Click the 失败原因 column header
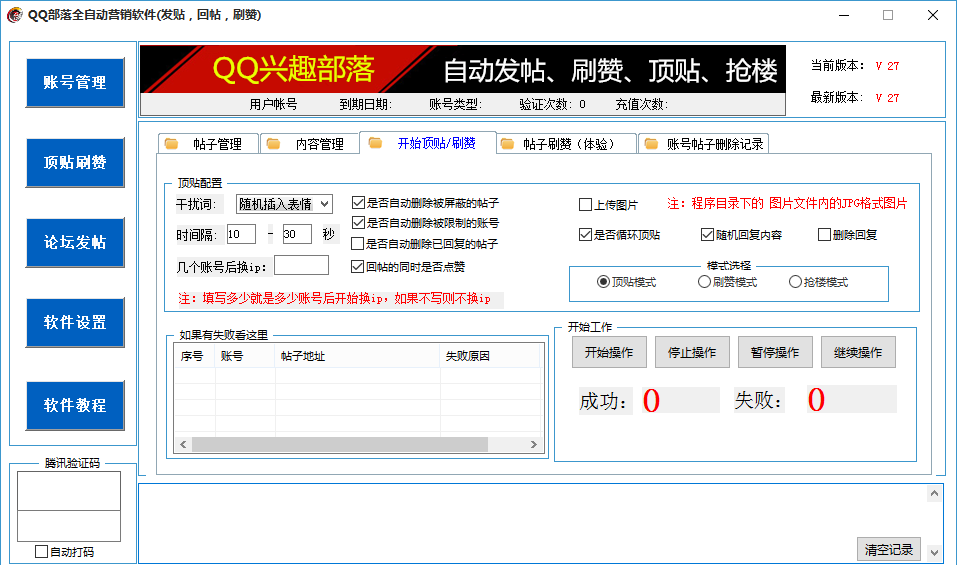Viewport: 957px width, 588px height. coord(490,356)
